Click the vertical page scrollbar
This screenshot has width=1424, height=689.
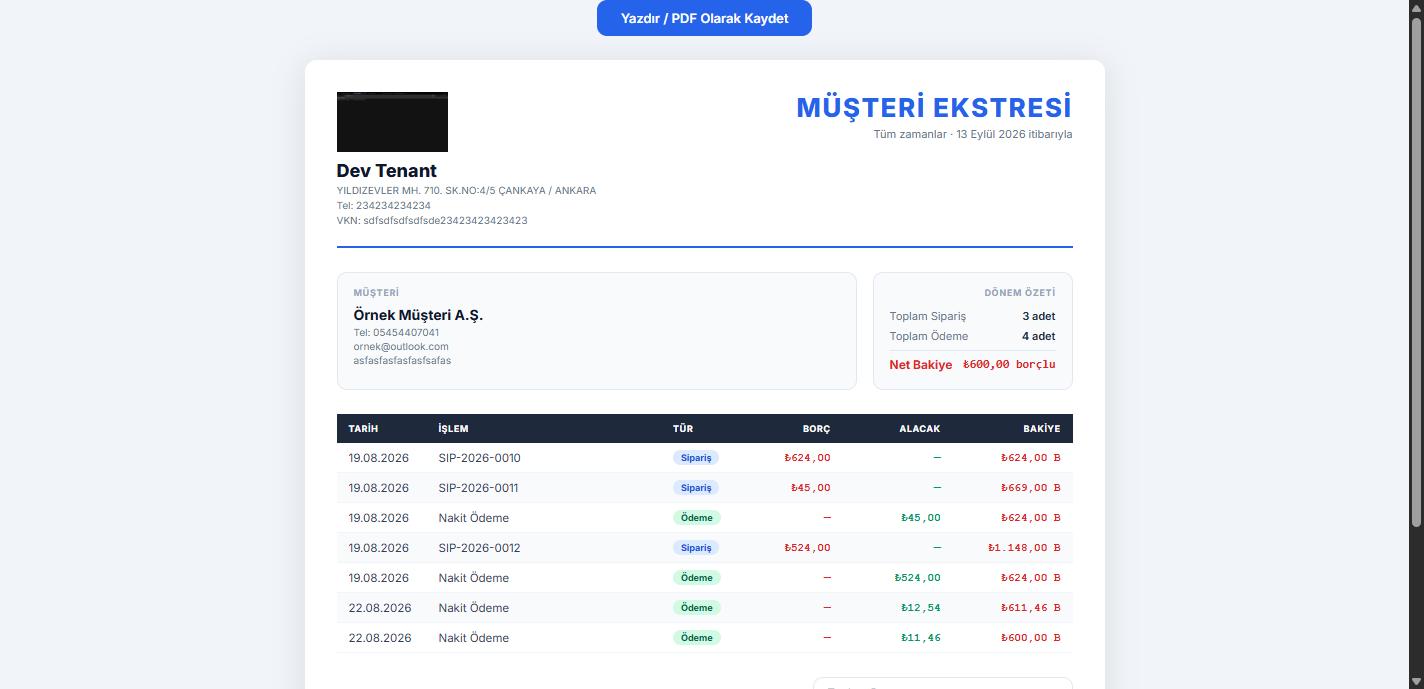1416,344
